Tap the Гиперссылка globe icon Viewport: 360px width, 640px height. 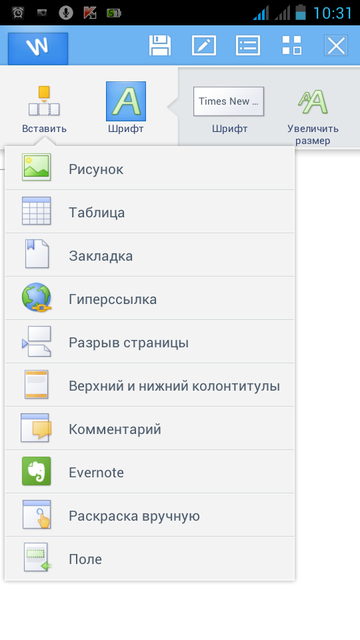pyautogui.click(x=36, y=298)
